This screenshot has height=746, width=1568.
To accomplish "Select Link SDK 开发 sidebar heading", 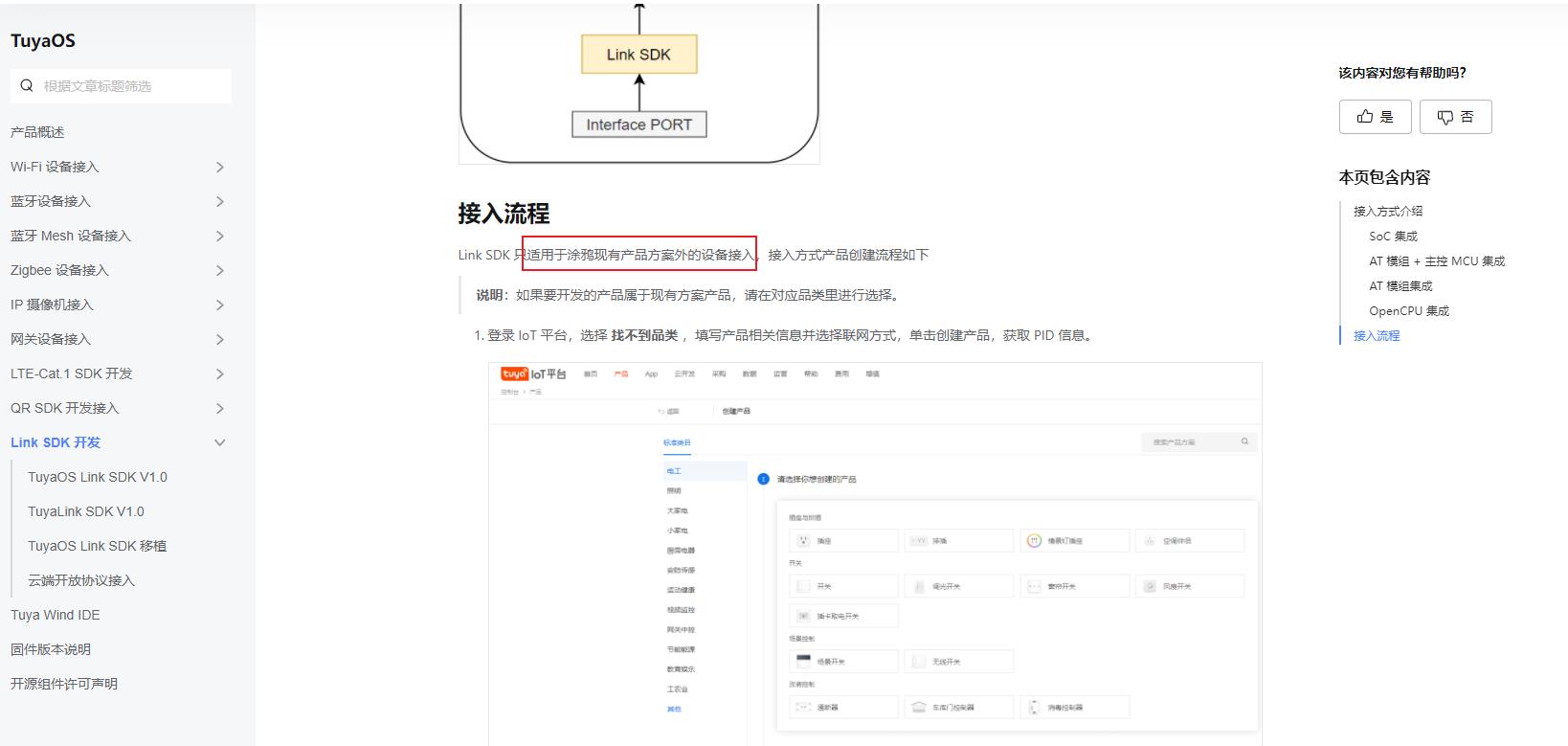I will pos(56,442).
